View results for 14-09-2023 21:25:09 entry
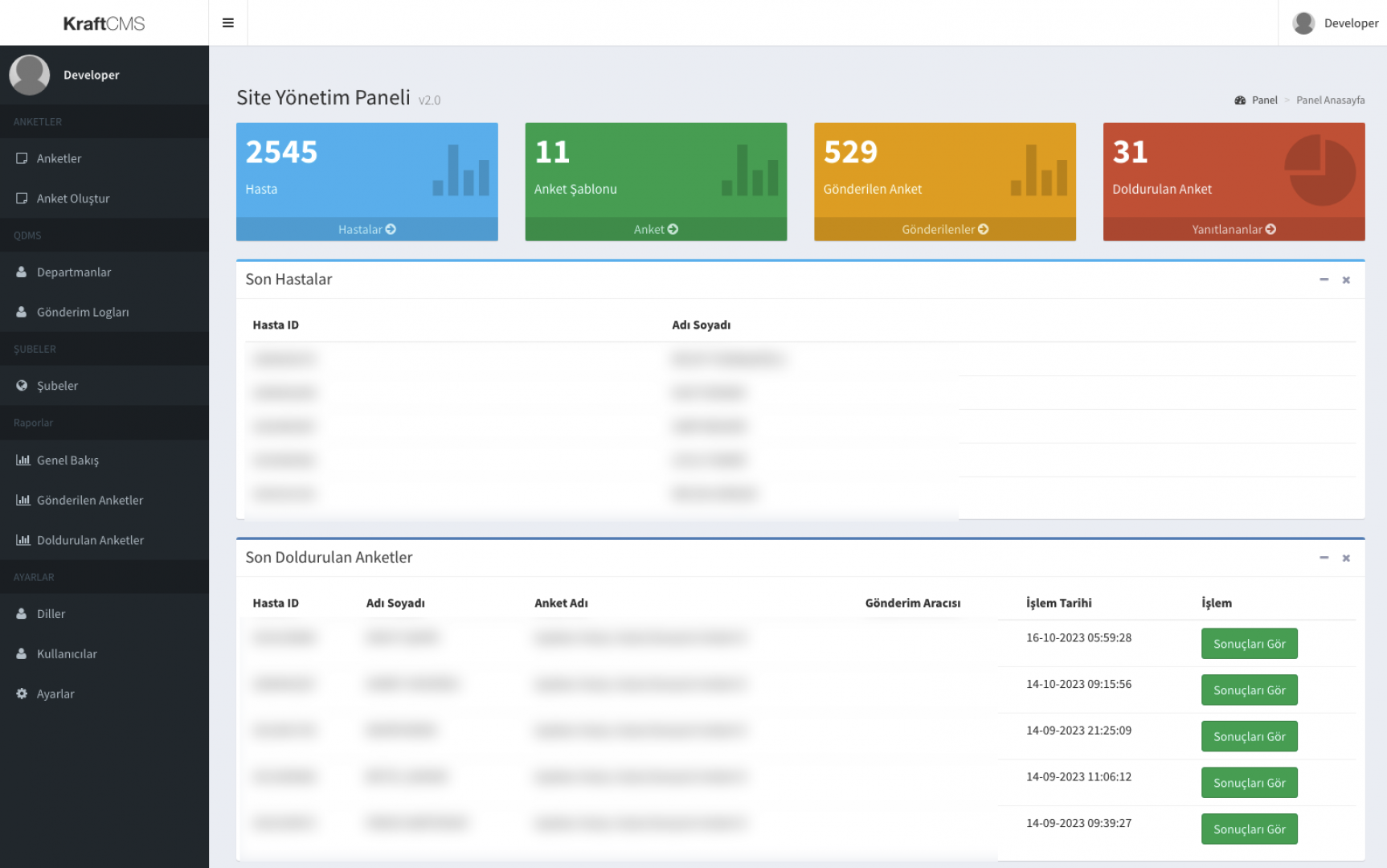 click(1250, 736)
